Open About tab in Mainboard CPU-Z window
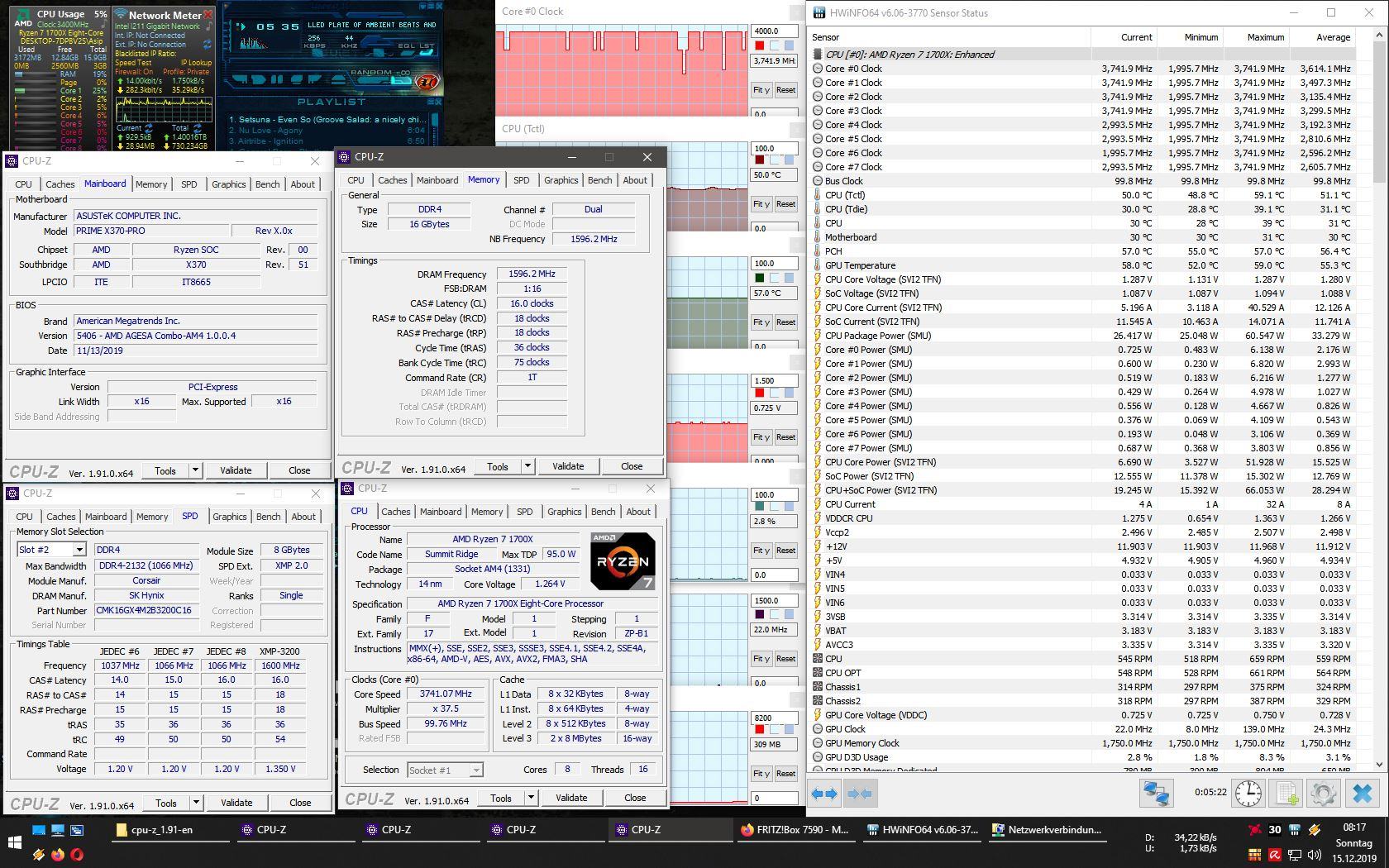This screenshot has height=868, width=1389. tap(303, 184)
